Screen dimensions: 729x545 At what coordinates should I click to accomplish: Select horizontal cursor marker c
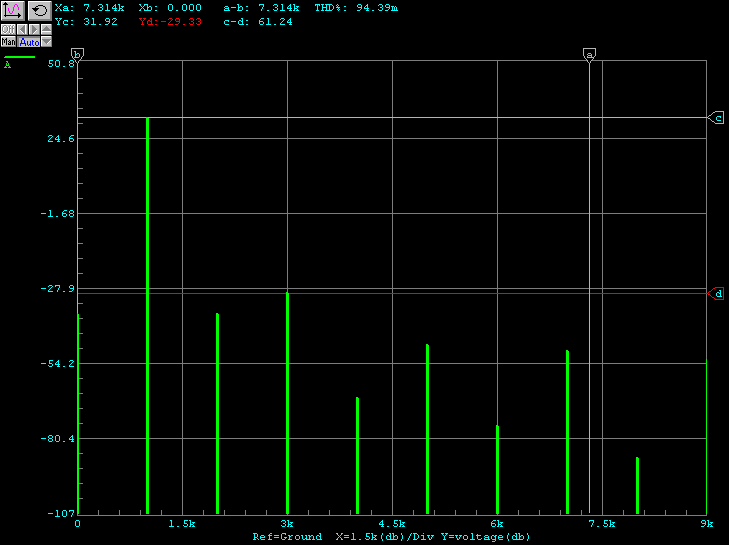[x=717, y=118]
